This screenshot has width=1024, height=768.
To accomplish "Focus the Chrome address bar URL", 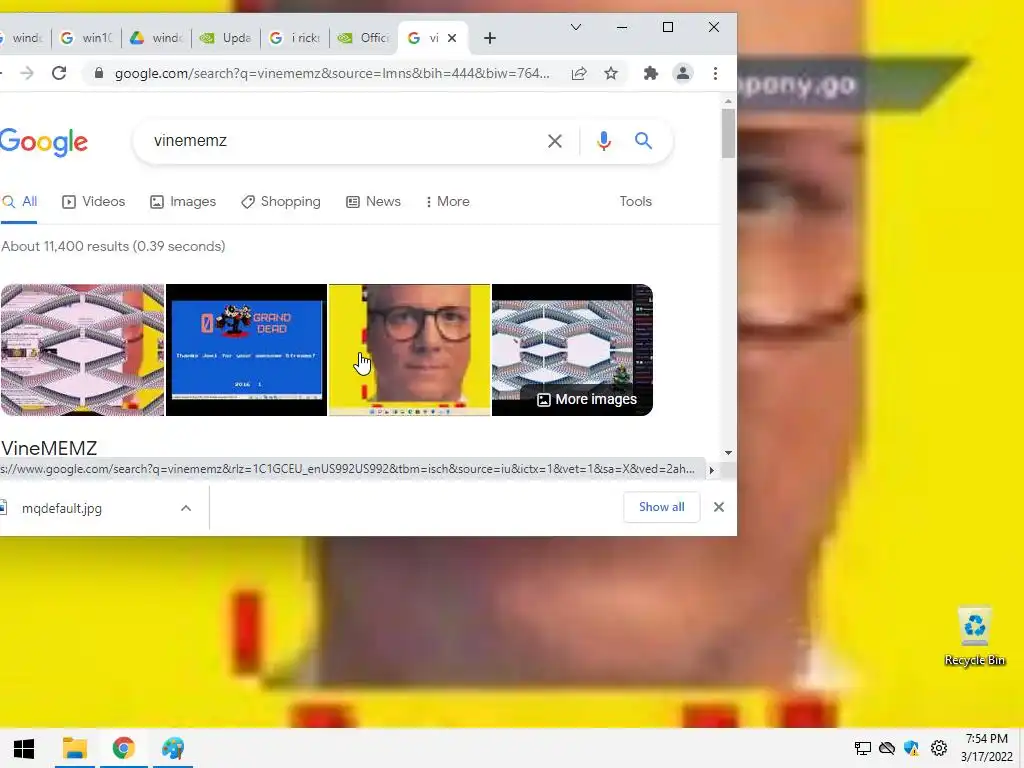I will 332,73.
